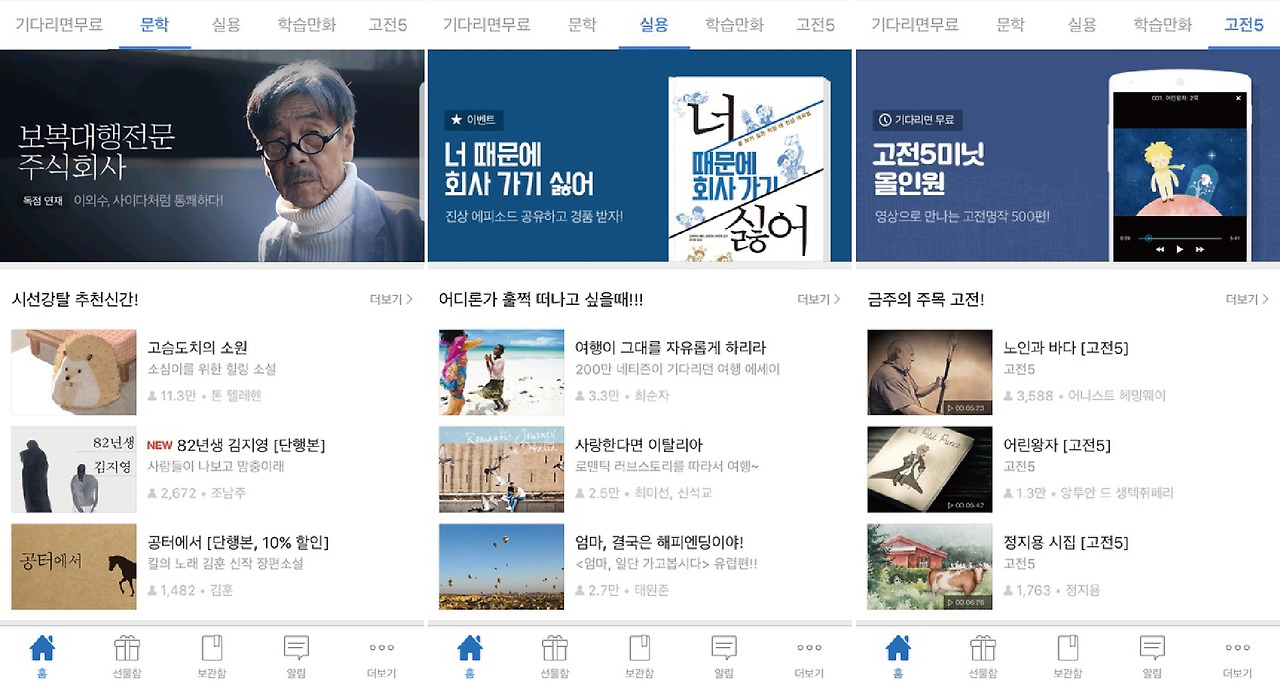Image resolution: width=1280 pixels, height=682 pixels.
Task: Expand 더보기 next to 금주의 주목 고전
Action: 1247,299
